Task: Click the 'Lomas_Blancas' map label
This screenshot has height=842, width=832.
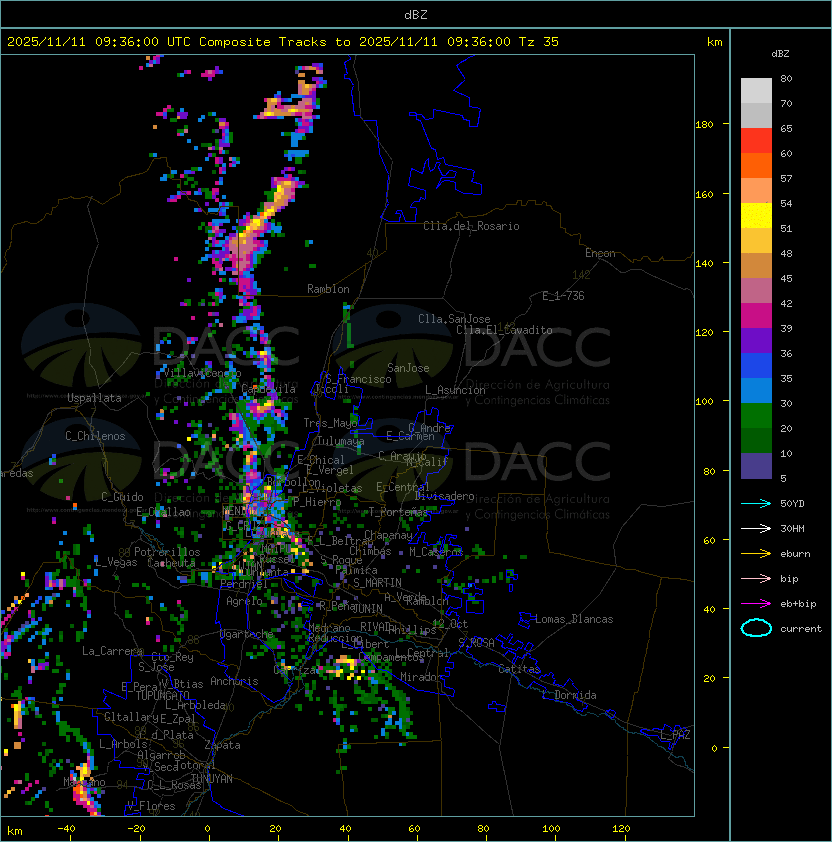Action: click(x=574, y=619)
